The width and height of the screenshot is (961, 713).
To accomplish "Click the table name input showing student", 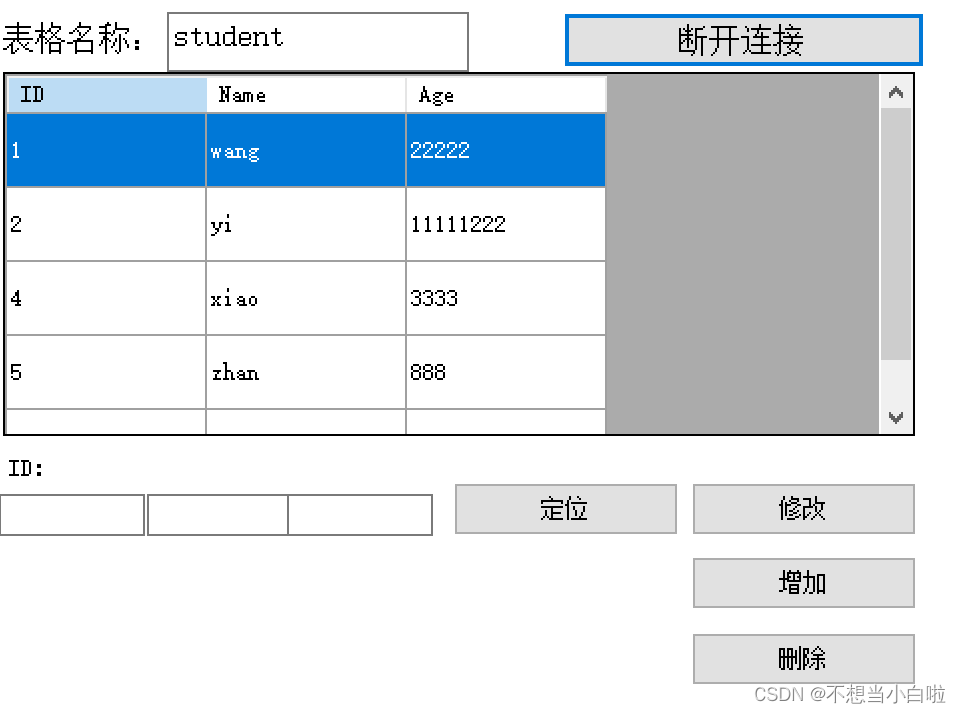I will (317, 40).
